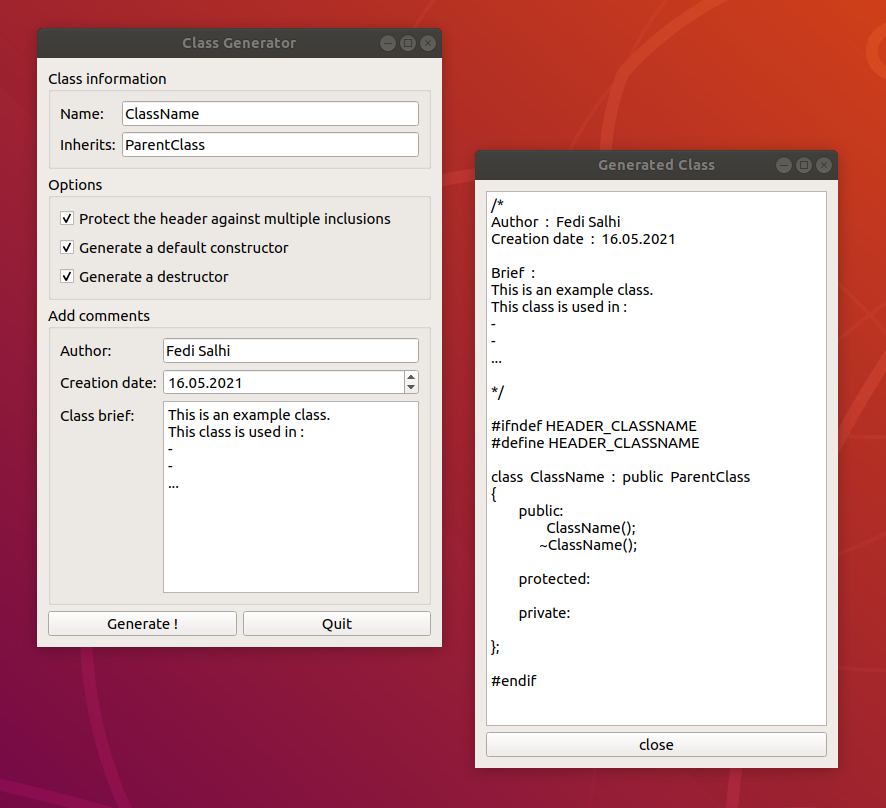The image size is (886, 808).
Task: Click the 'Class information' group label
Action: coord(107,79)
